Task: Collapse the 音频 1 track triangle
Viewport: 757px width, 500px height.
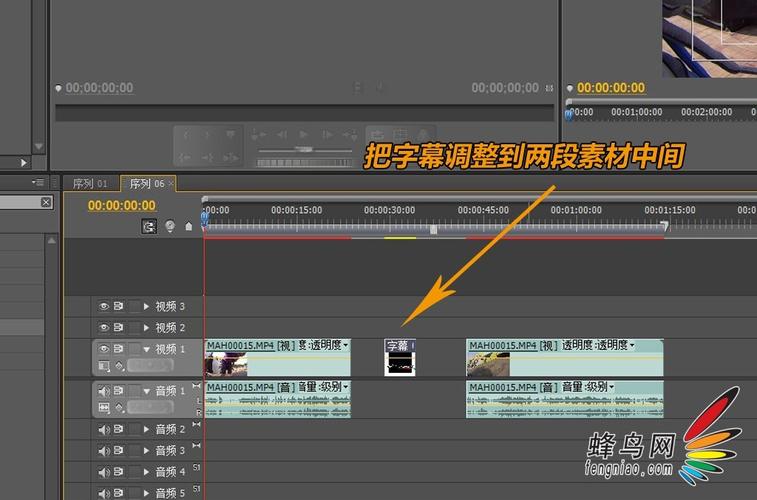Action: pos(146,391)
